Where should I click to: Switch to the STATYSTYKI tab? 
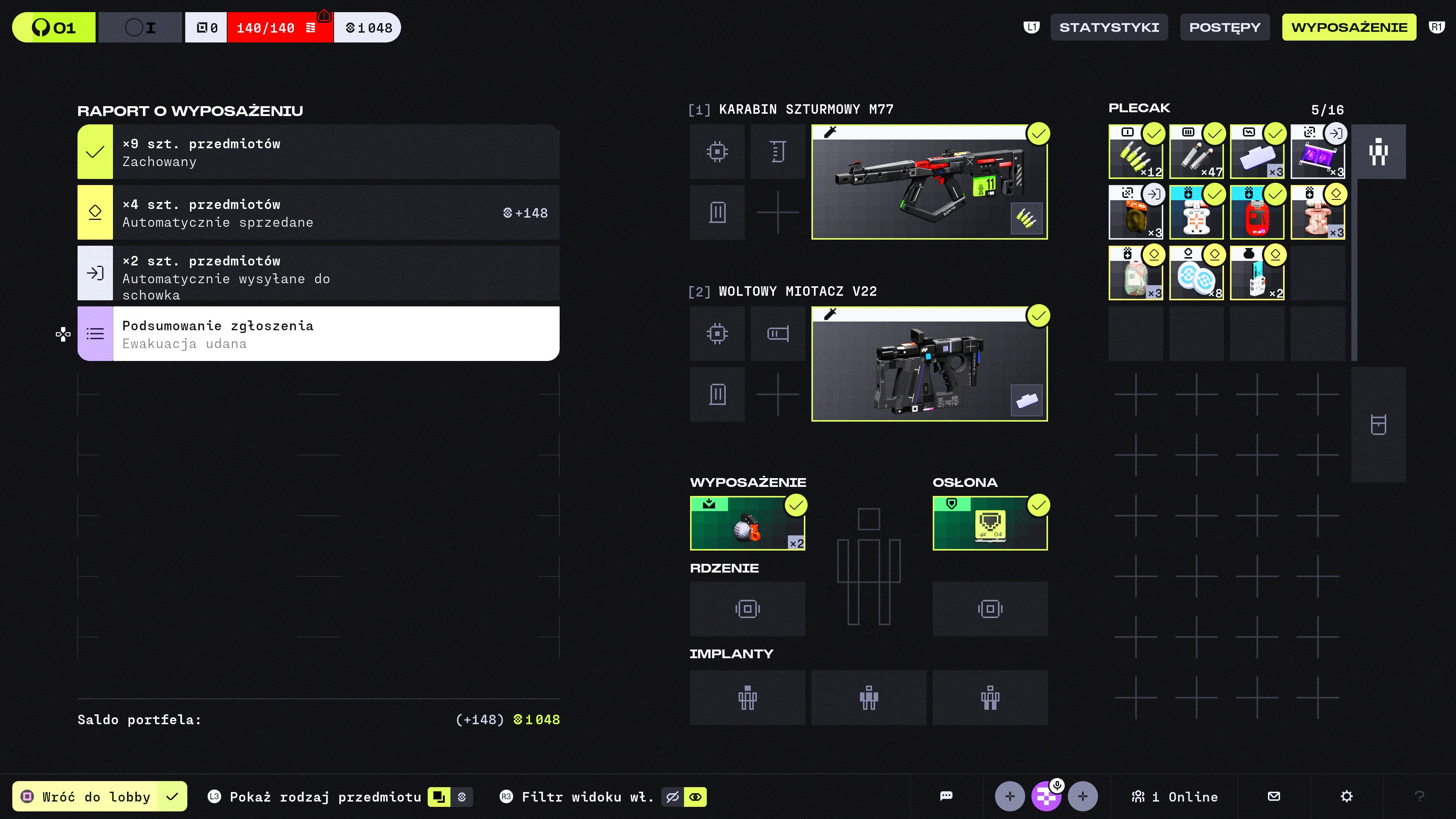click(x=1108, y=27)
